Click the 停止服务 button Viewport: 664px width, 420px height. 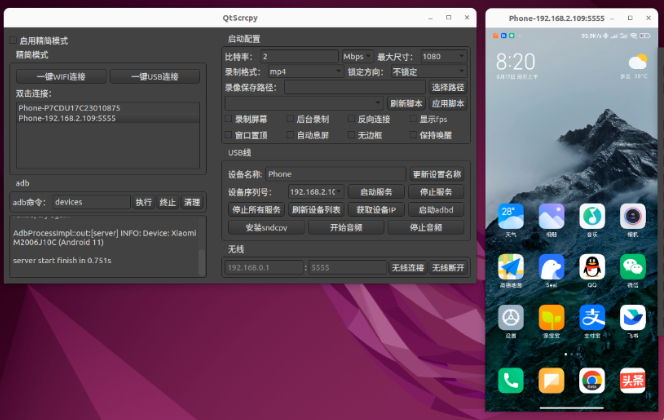tap(436, 192)
